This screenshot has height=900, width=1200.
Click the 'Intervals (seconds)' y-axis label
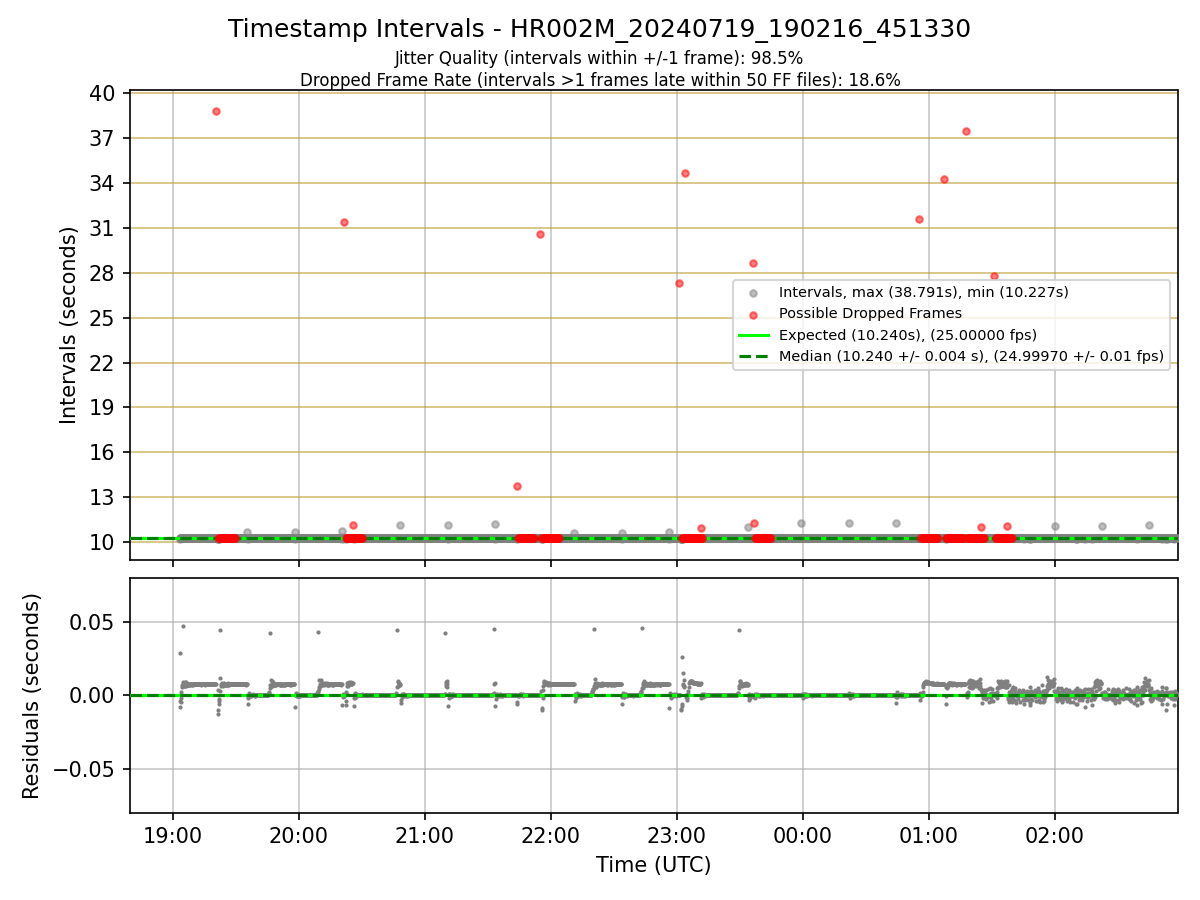pos(69,325)
